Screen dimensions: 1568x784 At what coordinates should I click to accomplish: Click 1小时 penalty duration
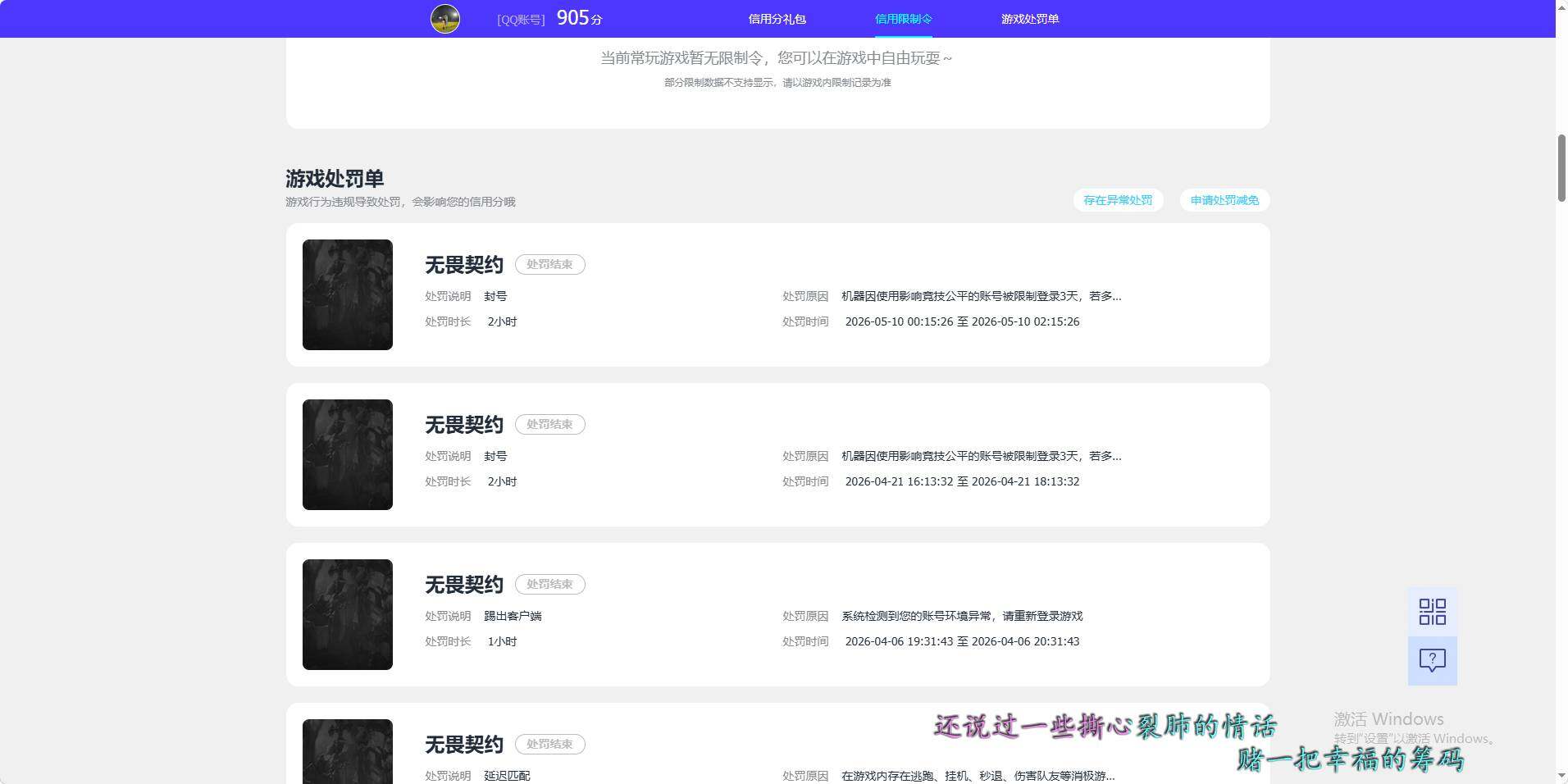tap(502, 641)
